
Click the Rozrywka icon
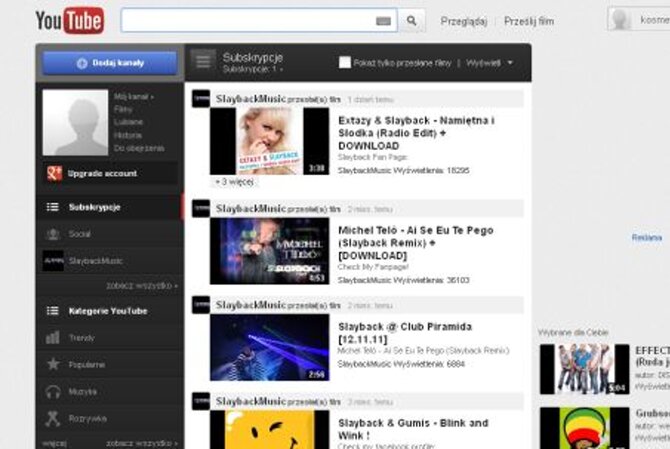coord(53,418)
